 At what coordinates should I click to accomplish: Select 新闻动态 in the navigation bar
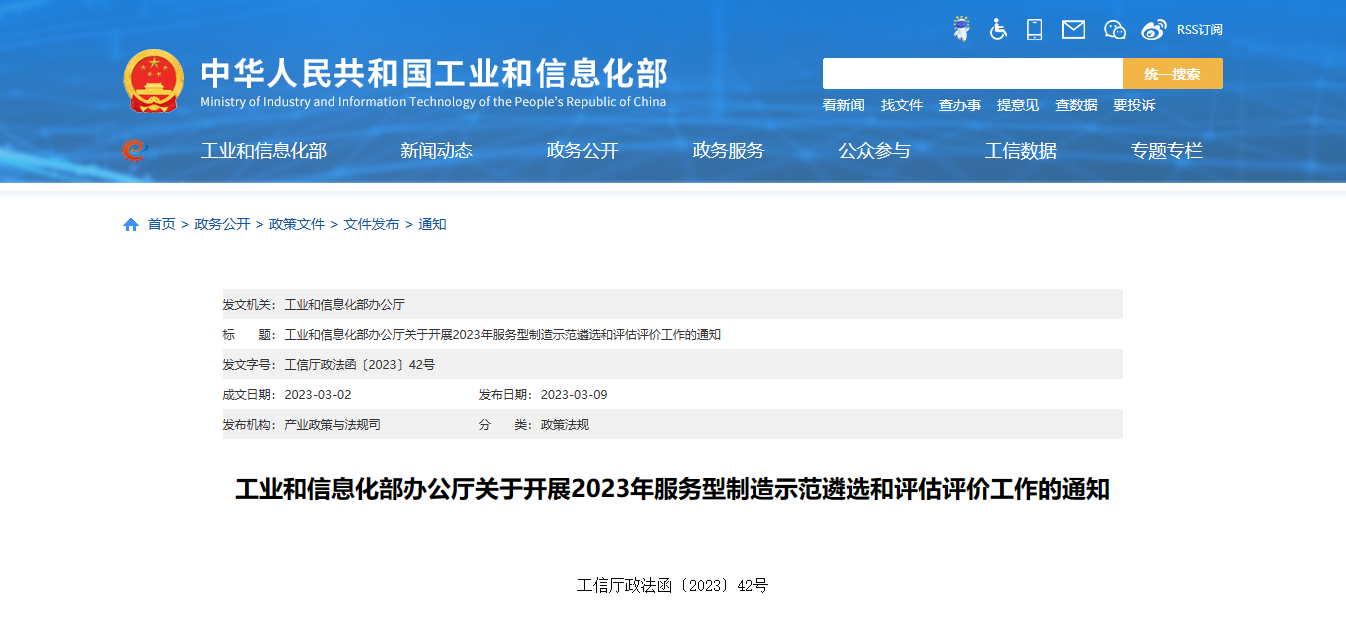[x=436, y=151]
